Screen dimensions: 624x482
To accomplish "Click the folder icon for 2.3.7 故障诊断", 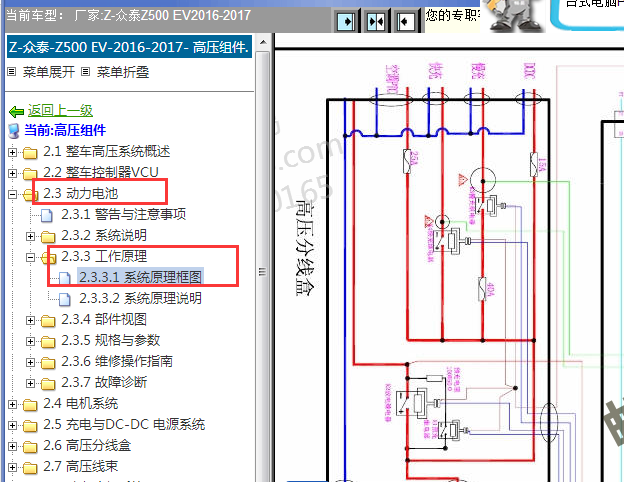I will tap(48, 383).
